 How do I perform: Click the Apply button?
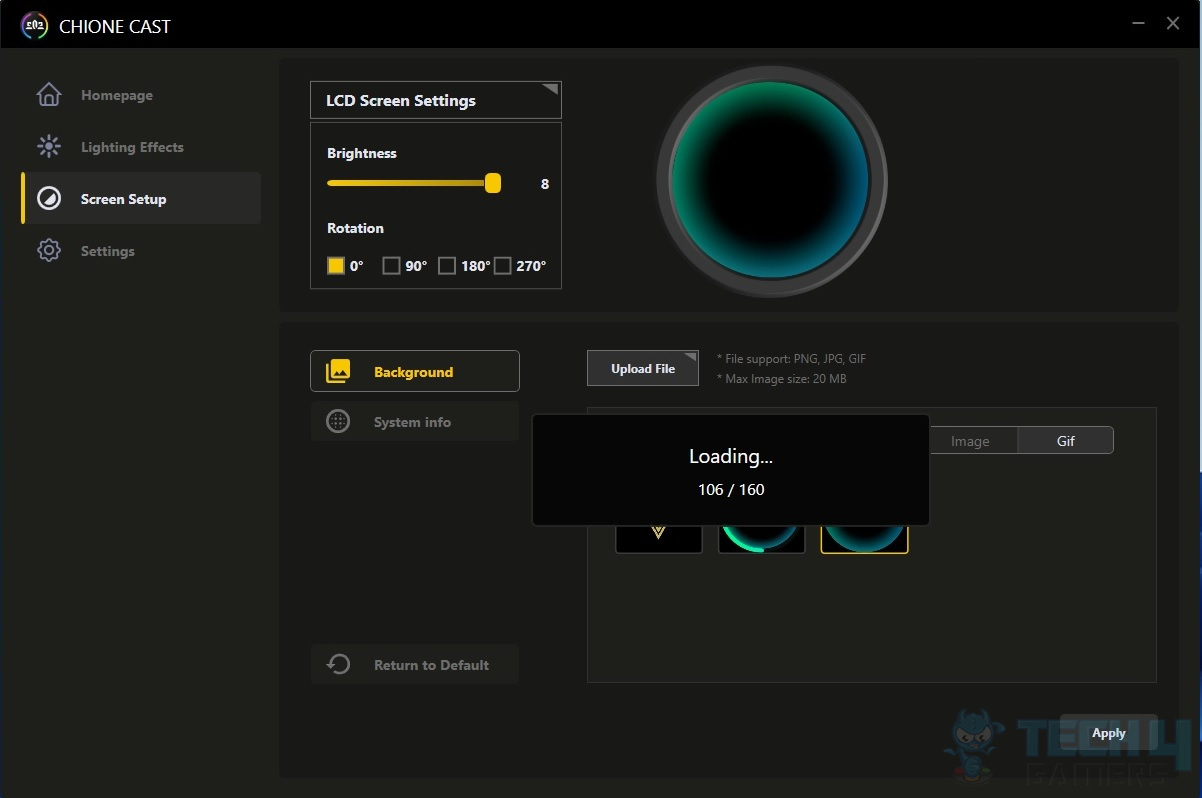(1108, 733)
